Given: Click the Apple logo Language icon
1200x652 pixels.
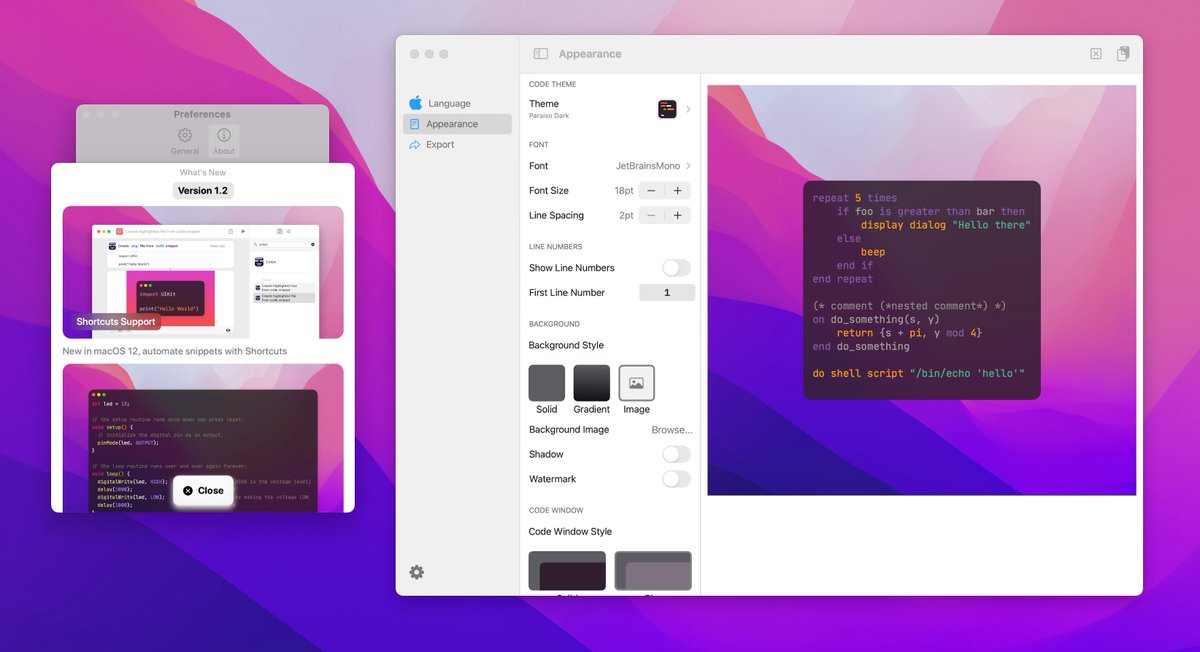Looking at the screenshot, I should [x=416, y=103].
